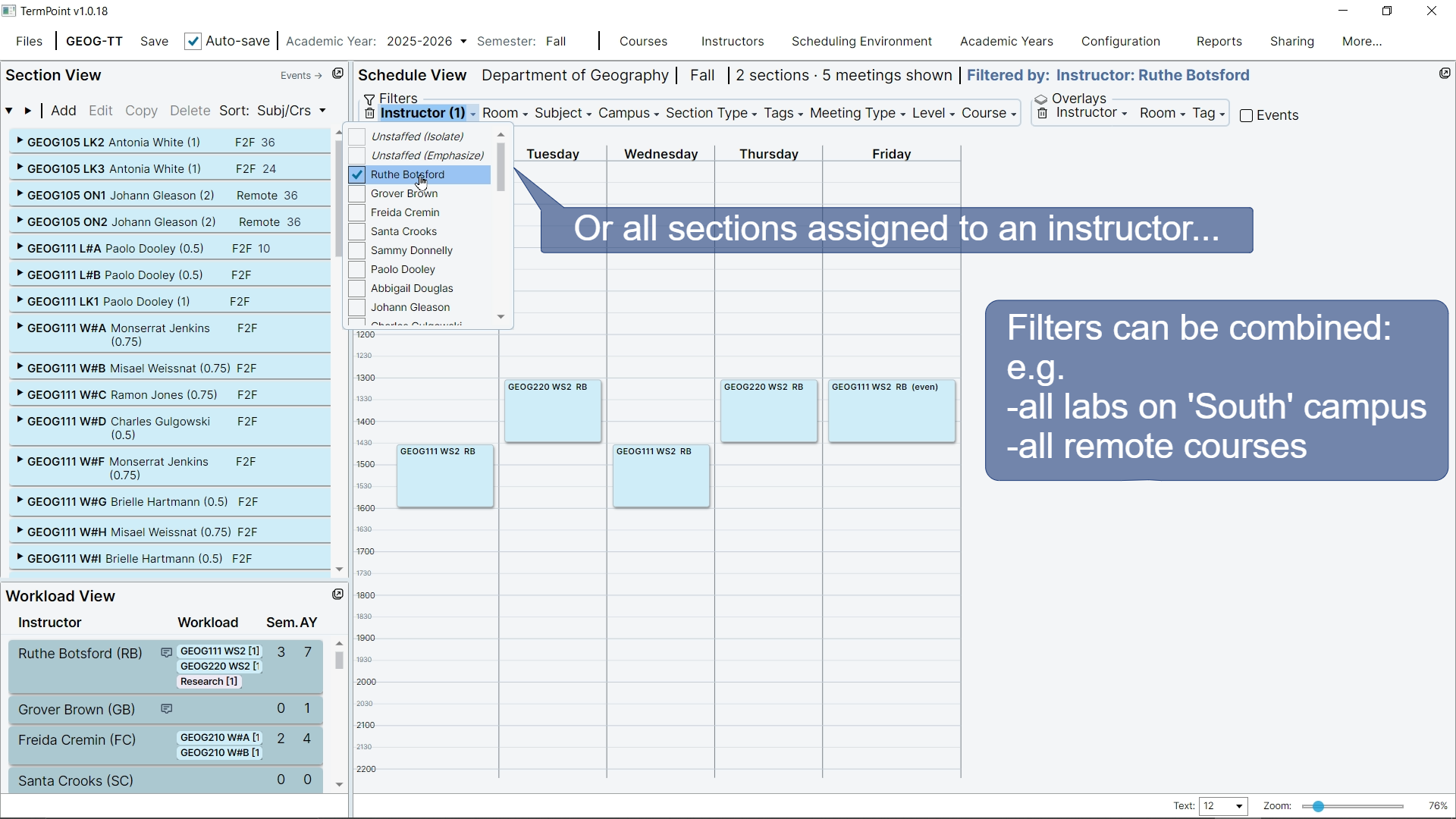The width and height of the screenshot is (1456, 819).
Task: Pop out the Schedule View panel
Action: pyautogui.click(x=1445, y=74)
